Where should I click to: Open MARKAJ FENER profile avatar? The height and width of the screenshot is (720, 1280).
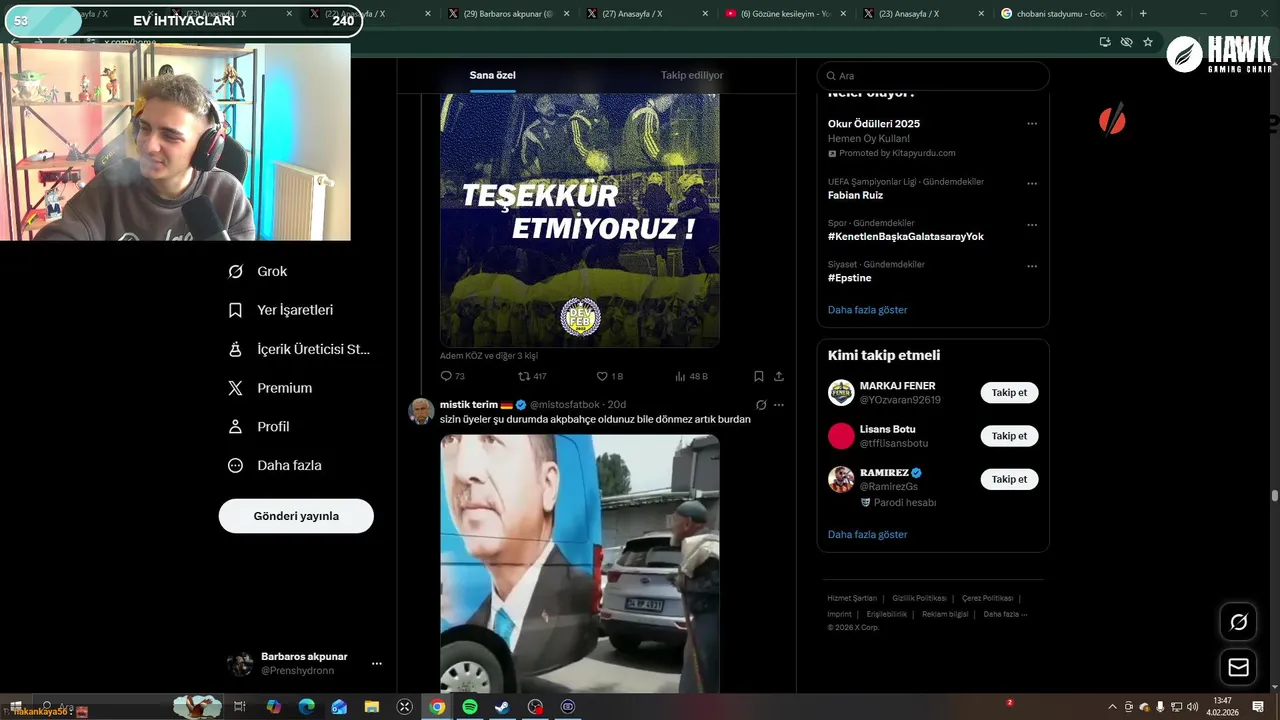pos(841,393)
